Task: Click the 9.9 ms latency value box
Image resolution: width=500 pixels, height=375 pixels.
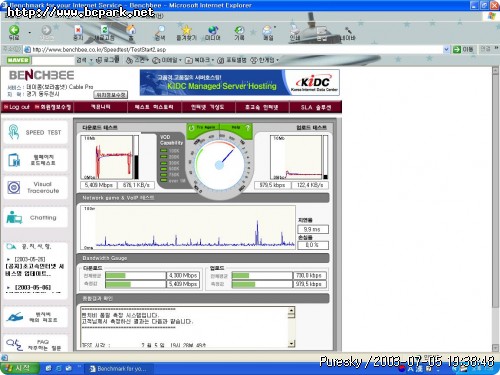Action: pos(313,229)
